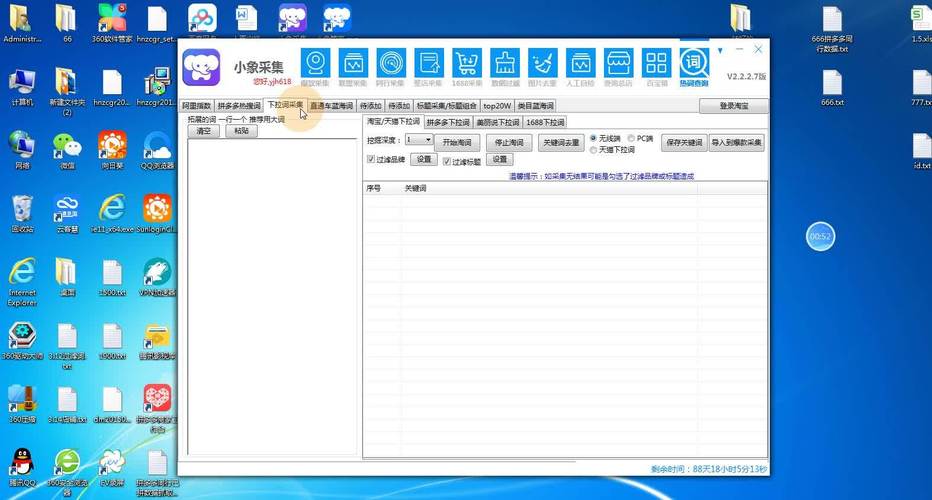Open the 挖掘深度 dropdown
This screenshot has width=932, height=500.
[x=418, y=139]
